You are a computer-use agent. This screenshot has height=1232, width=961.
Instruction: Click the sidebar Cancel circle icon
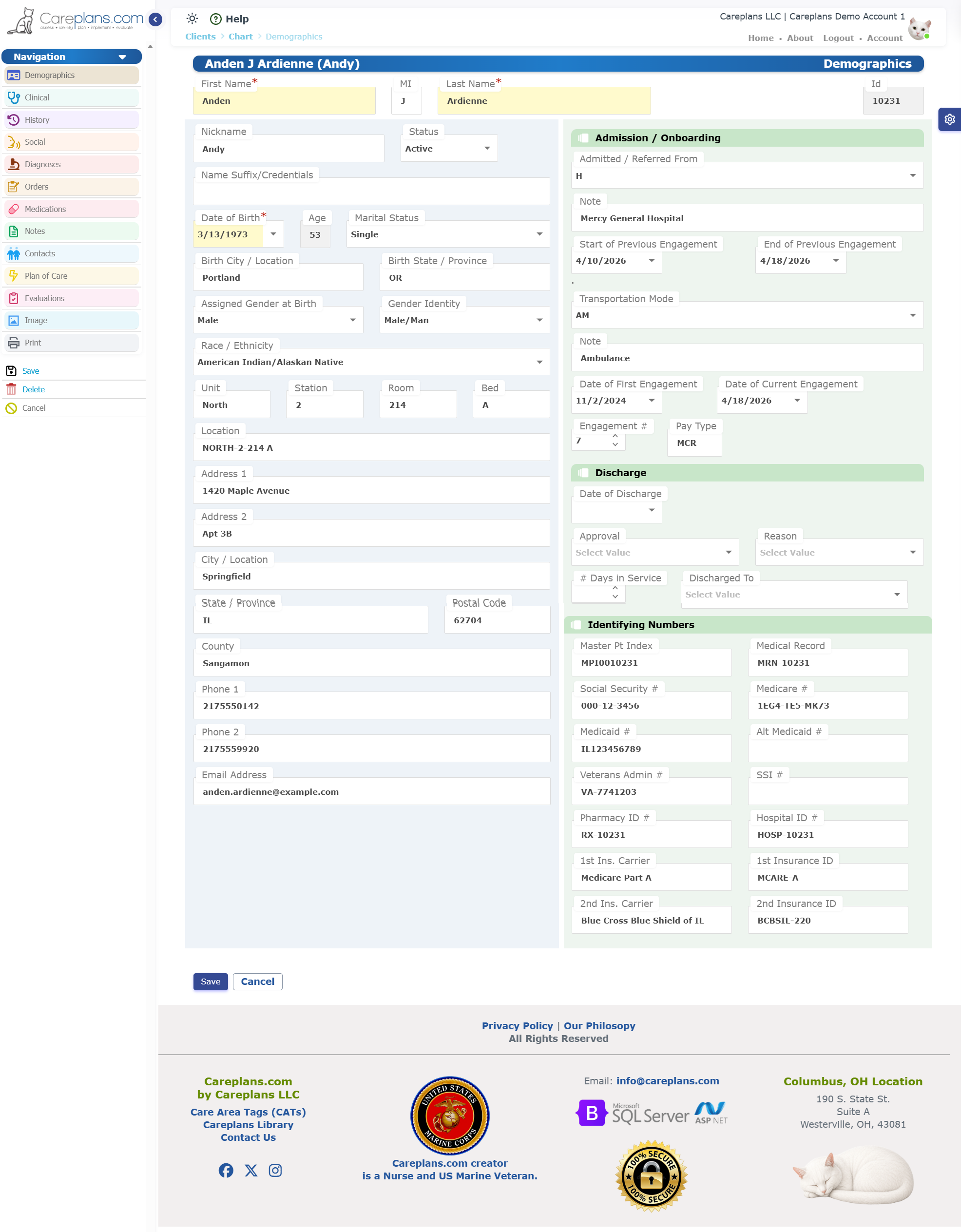(x=11, y=408)
